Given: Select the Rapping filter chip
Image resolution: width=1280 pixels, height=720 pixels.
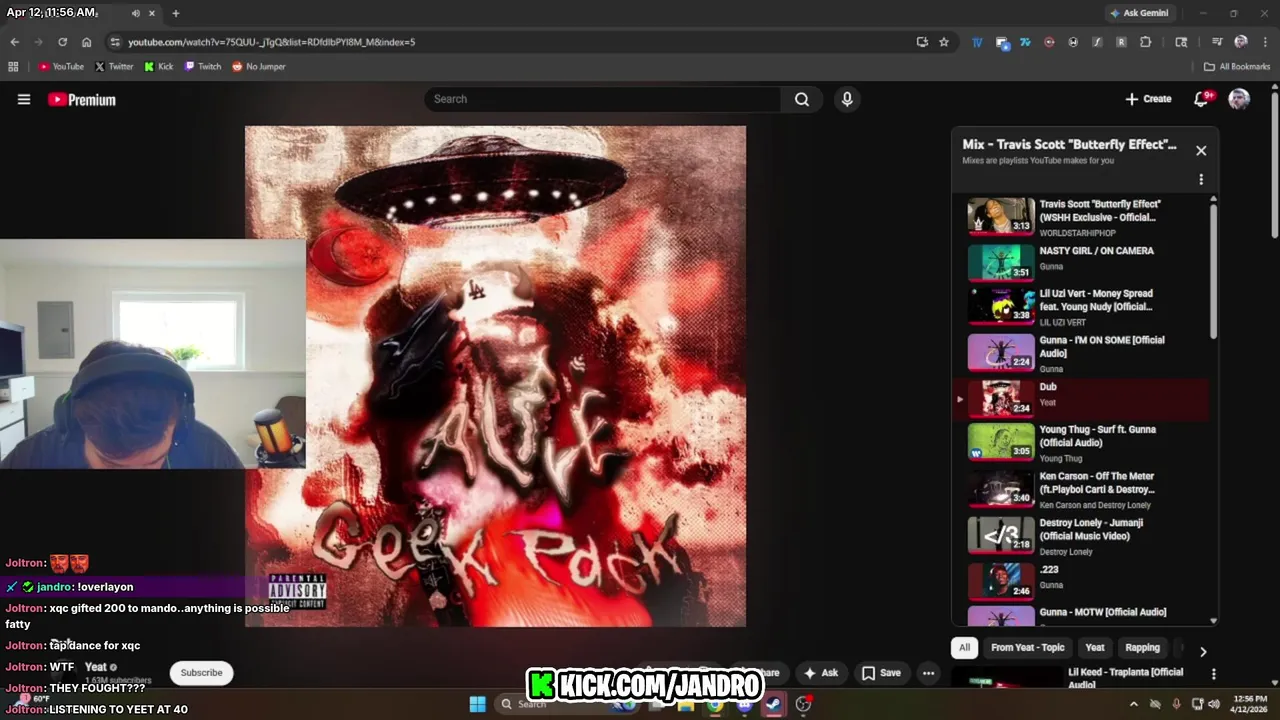Looking at the screenshot, I should coord(1142,648).
